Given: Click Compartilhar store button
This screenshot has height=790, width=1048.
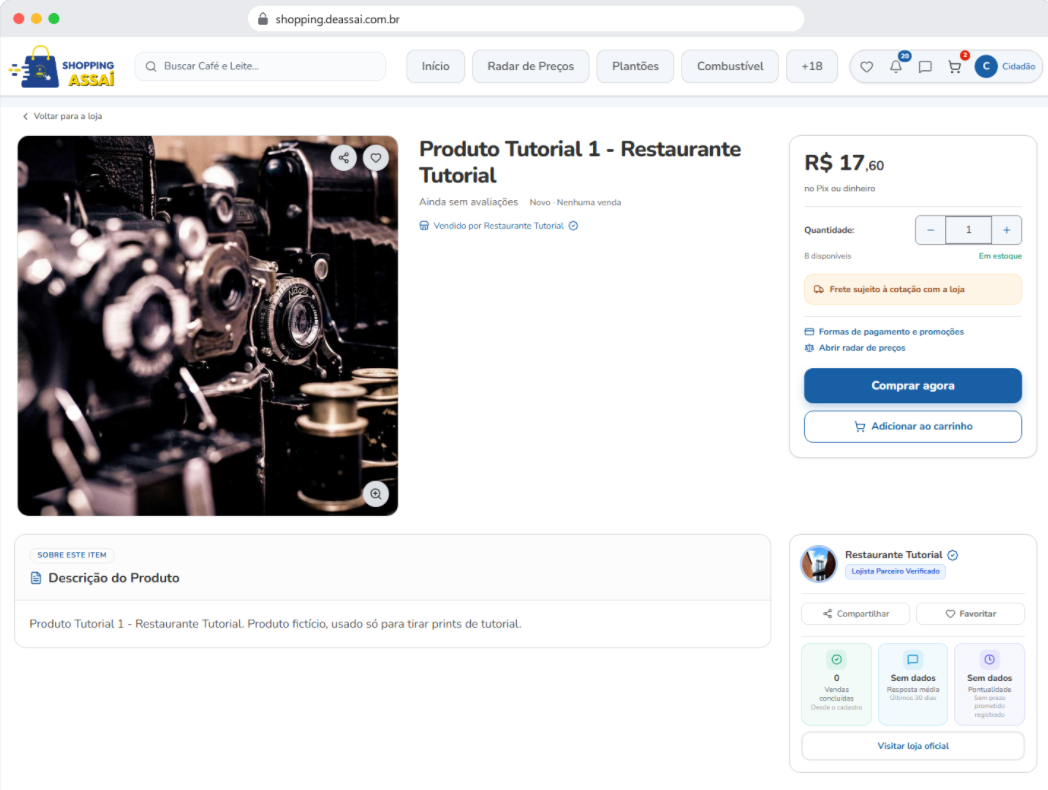Looking at the screenshot, I should coord(856,614).
